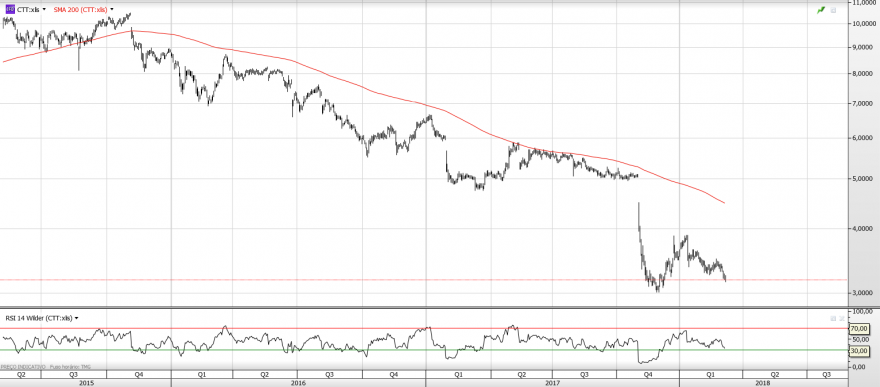Click the Q1 quarter label of 2018
Screen dimensions: 880x387
711,374
